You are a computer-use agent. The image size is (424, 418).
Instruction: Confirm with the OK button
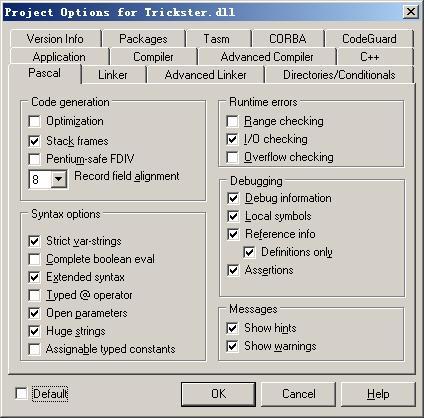pyautogui.click(x=218, y=394)
